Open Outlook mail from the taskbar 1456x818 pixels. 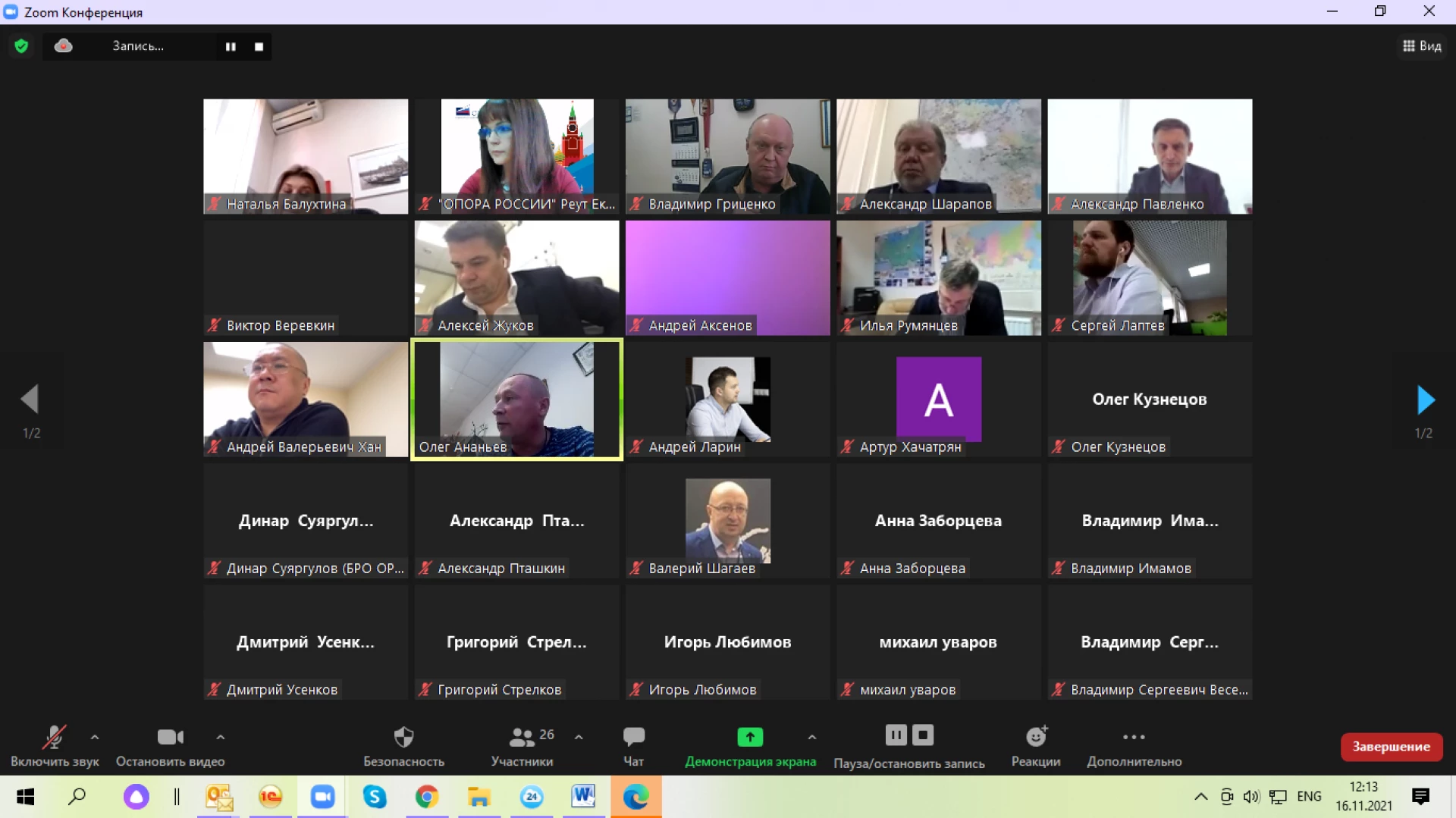click(x=219, y=797)
